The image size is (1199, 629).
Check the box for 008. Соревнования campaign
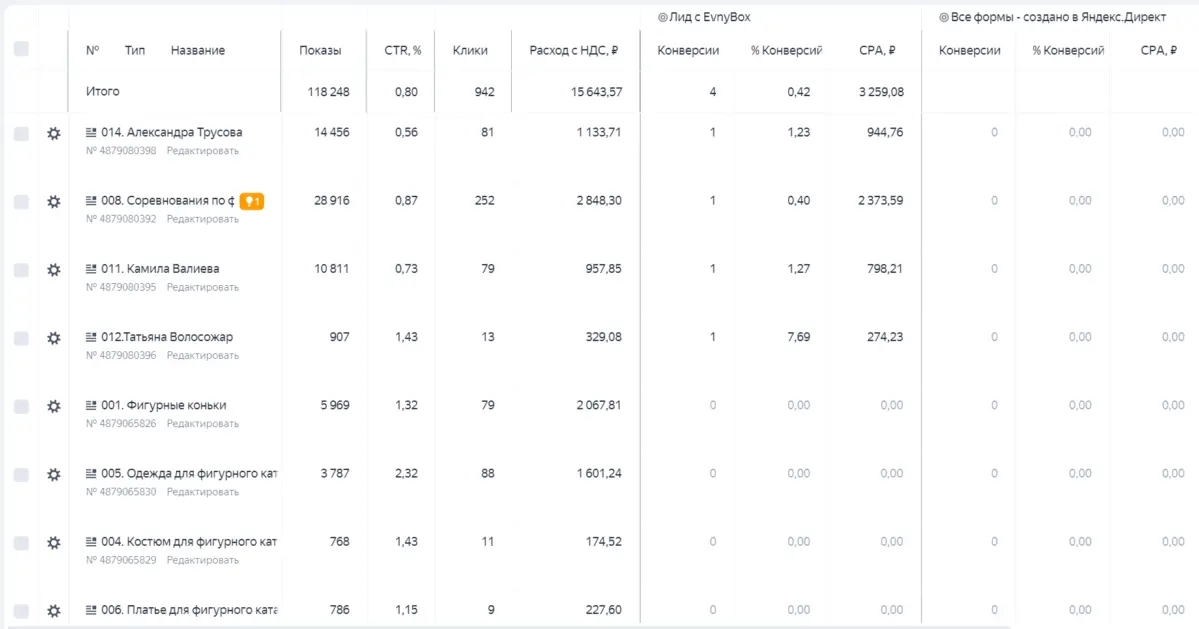(x=21, y=202)
